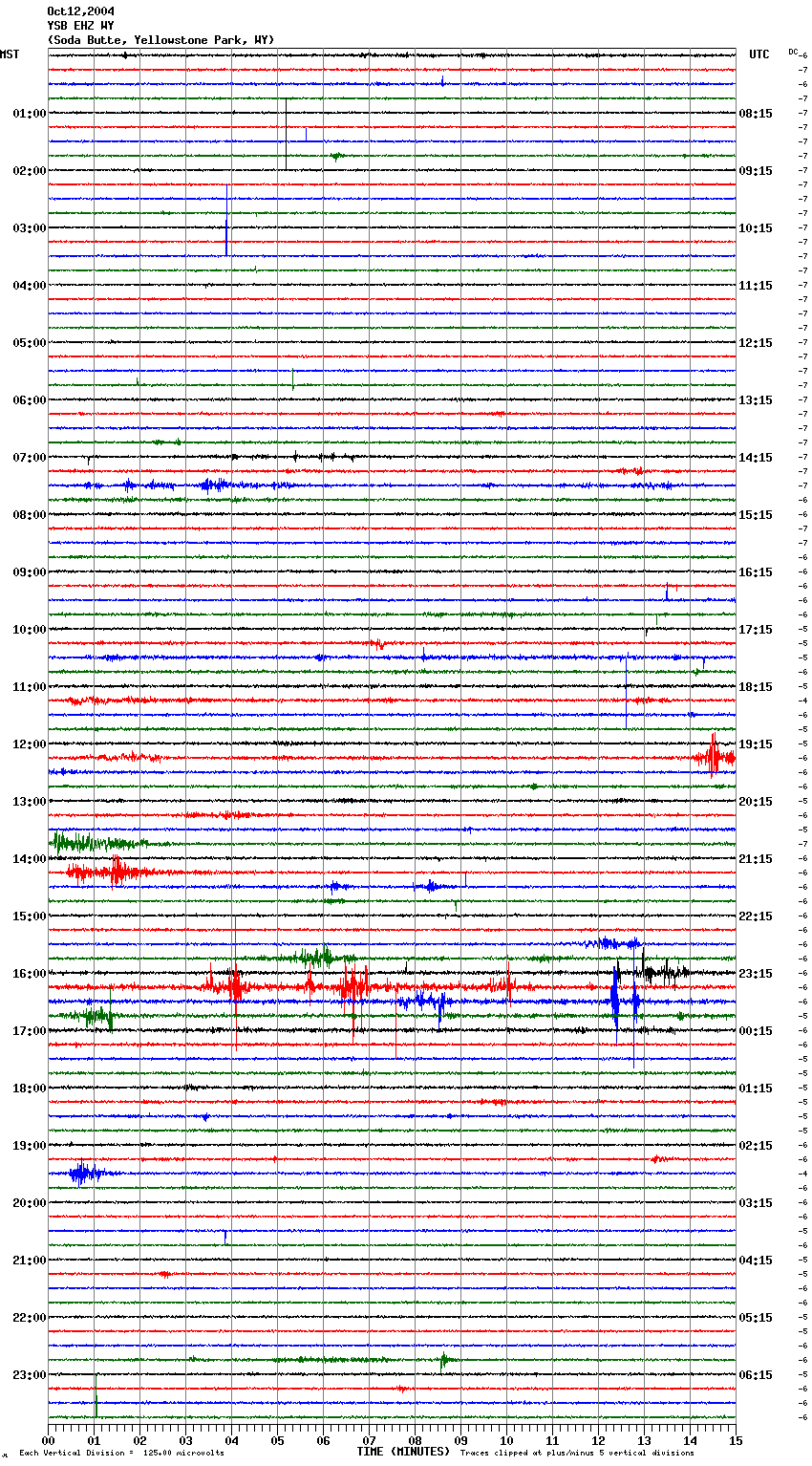Screen dimensions: 812x1466
Task: Click minute 00 on the bottom axis
Action: click(49, 1441)
